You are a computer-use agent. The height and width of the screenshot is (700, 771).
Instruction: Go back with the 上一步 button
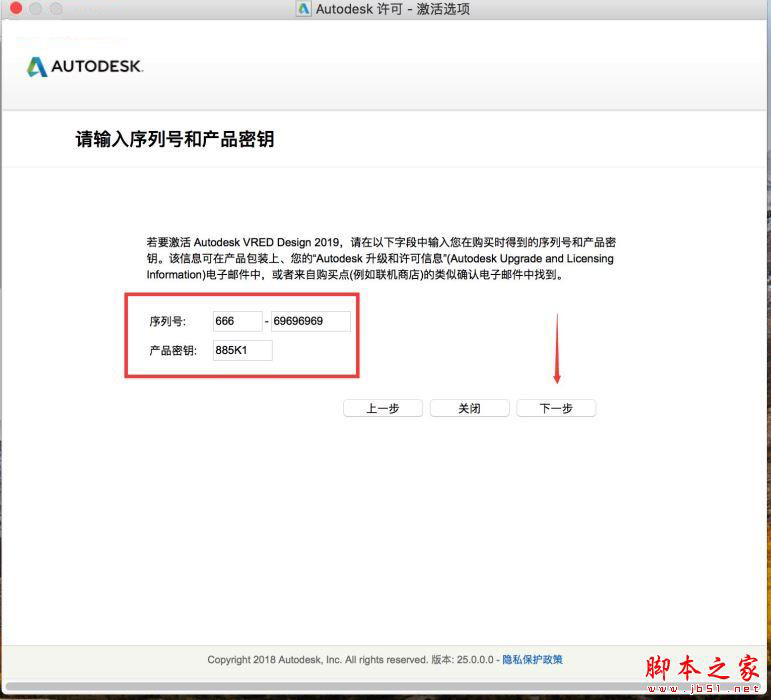[383, 408]
